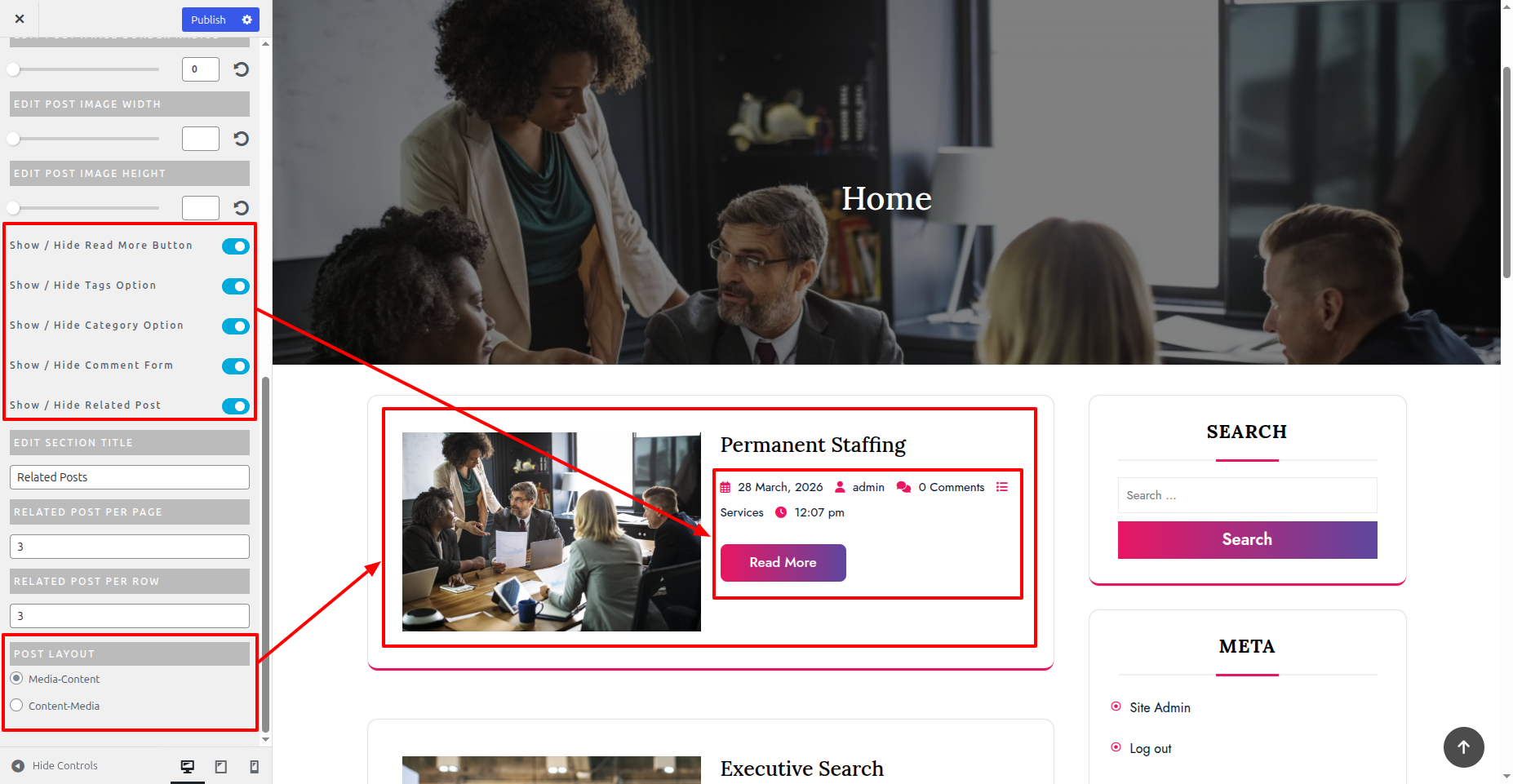Switch to desktop preview icon
1513x784 pixels.
coord(188,766)
